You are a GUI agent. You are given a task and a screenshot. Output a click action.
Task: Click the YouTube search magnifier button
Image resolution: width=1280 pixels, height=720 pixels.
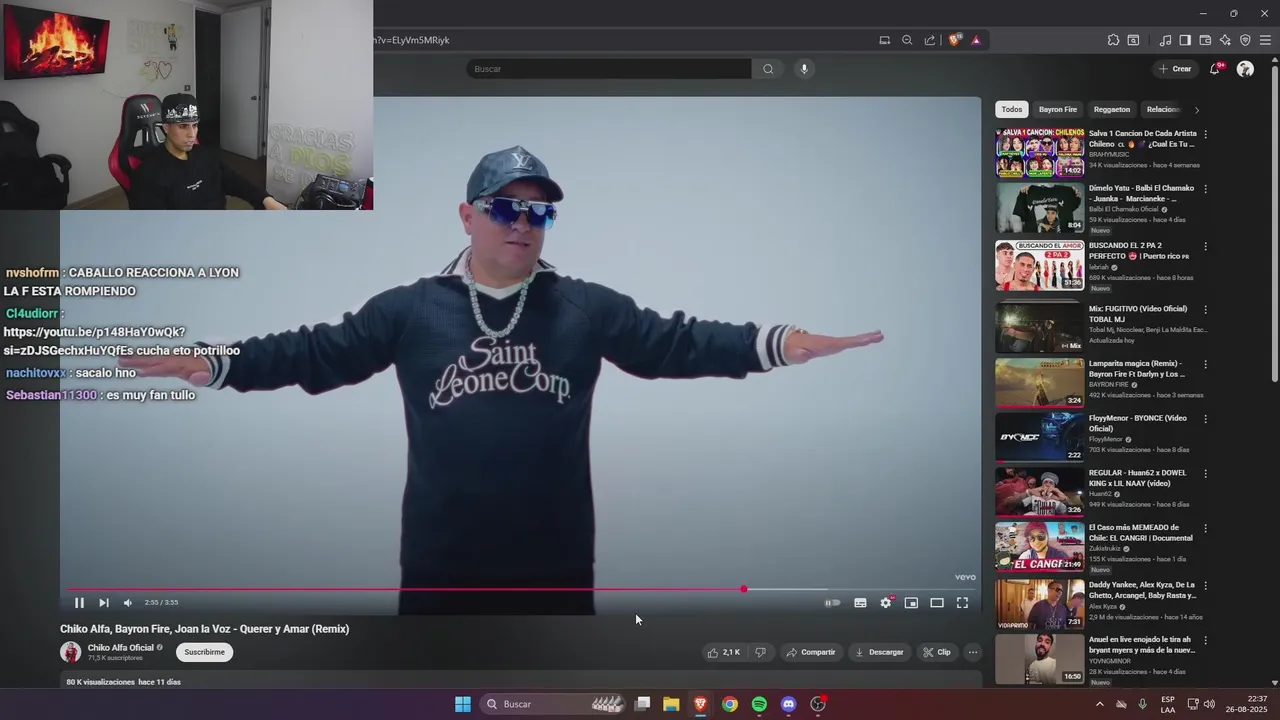pos(768,69)
